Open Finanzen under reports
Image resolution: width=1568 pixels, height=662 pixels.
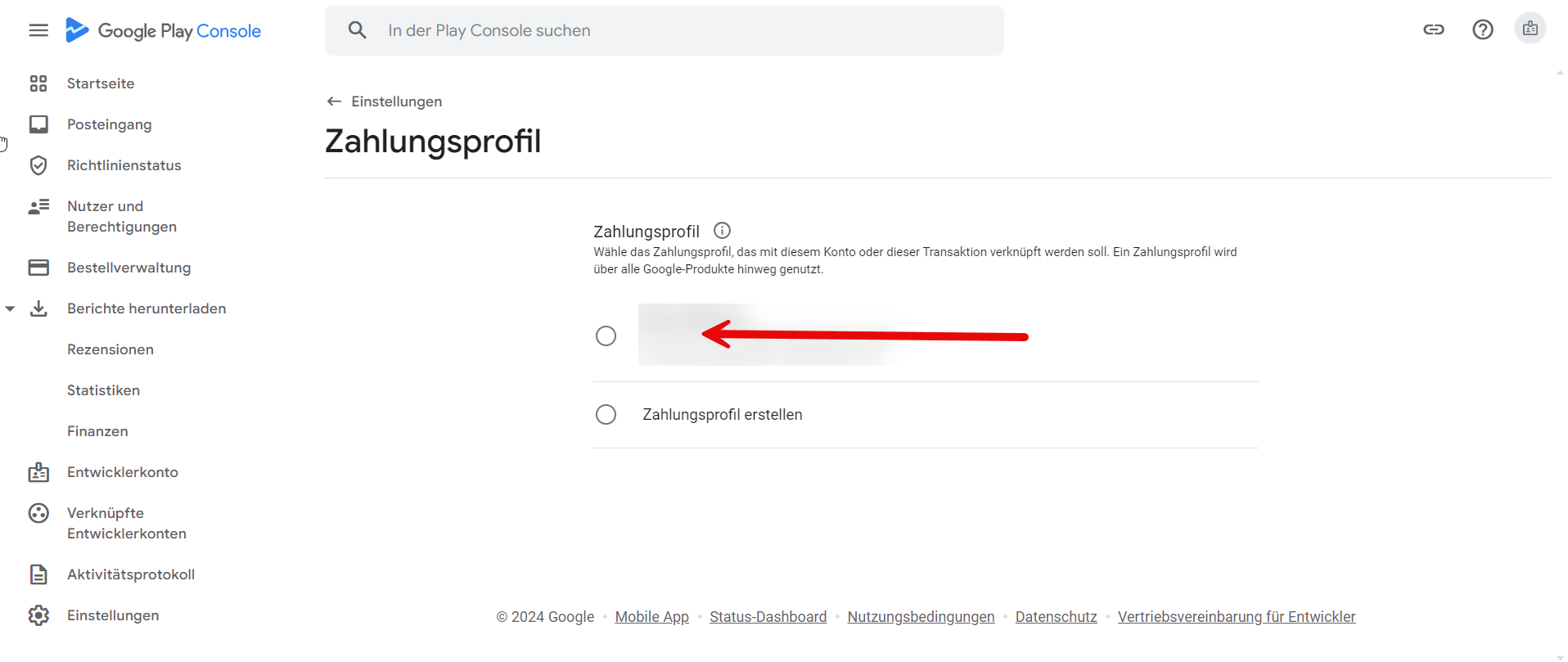point(97,431)
